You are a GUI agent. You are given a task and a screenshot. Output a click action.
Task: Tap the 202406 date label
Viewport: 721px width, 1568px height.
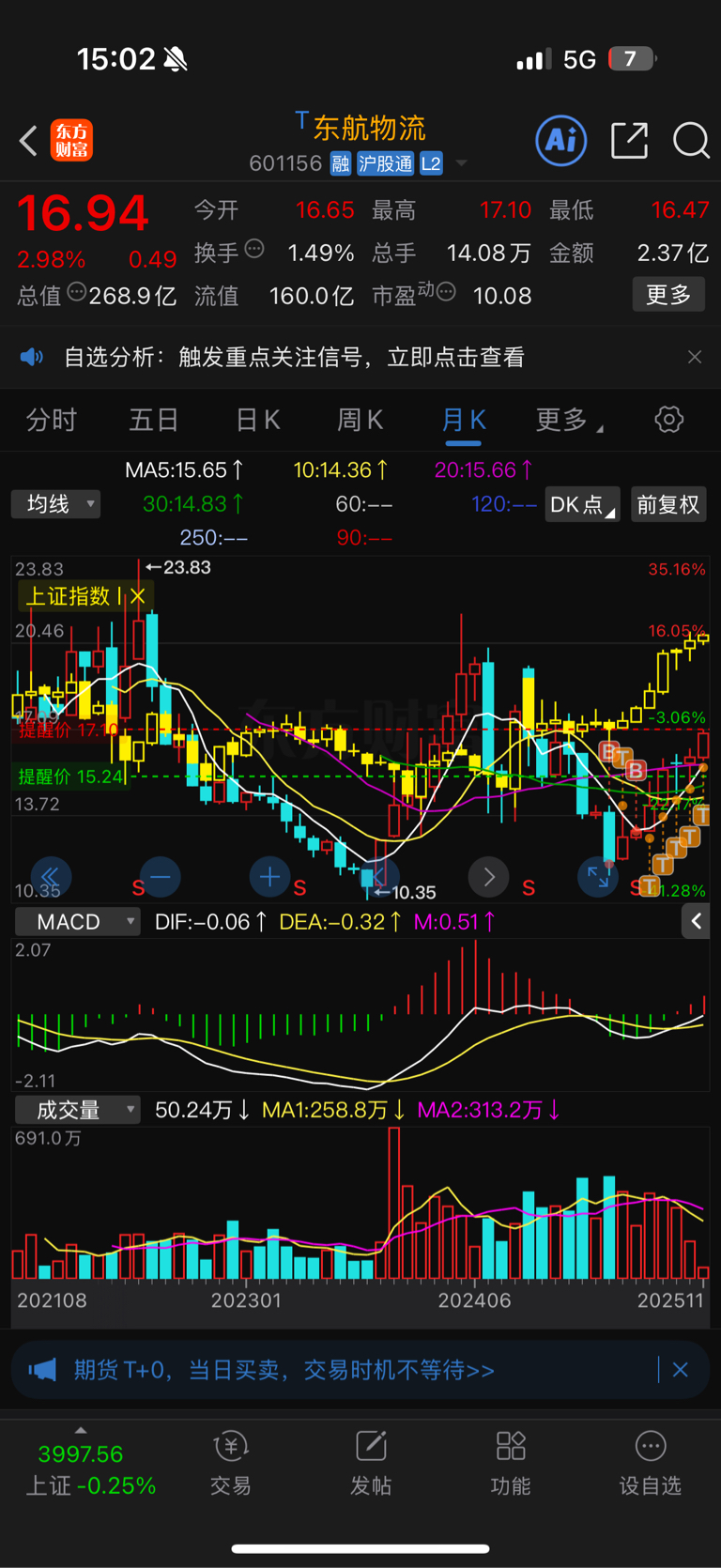[475, 1300]
